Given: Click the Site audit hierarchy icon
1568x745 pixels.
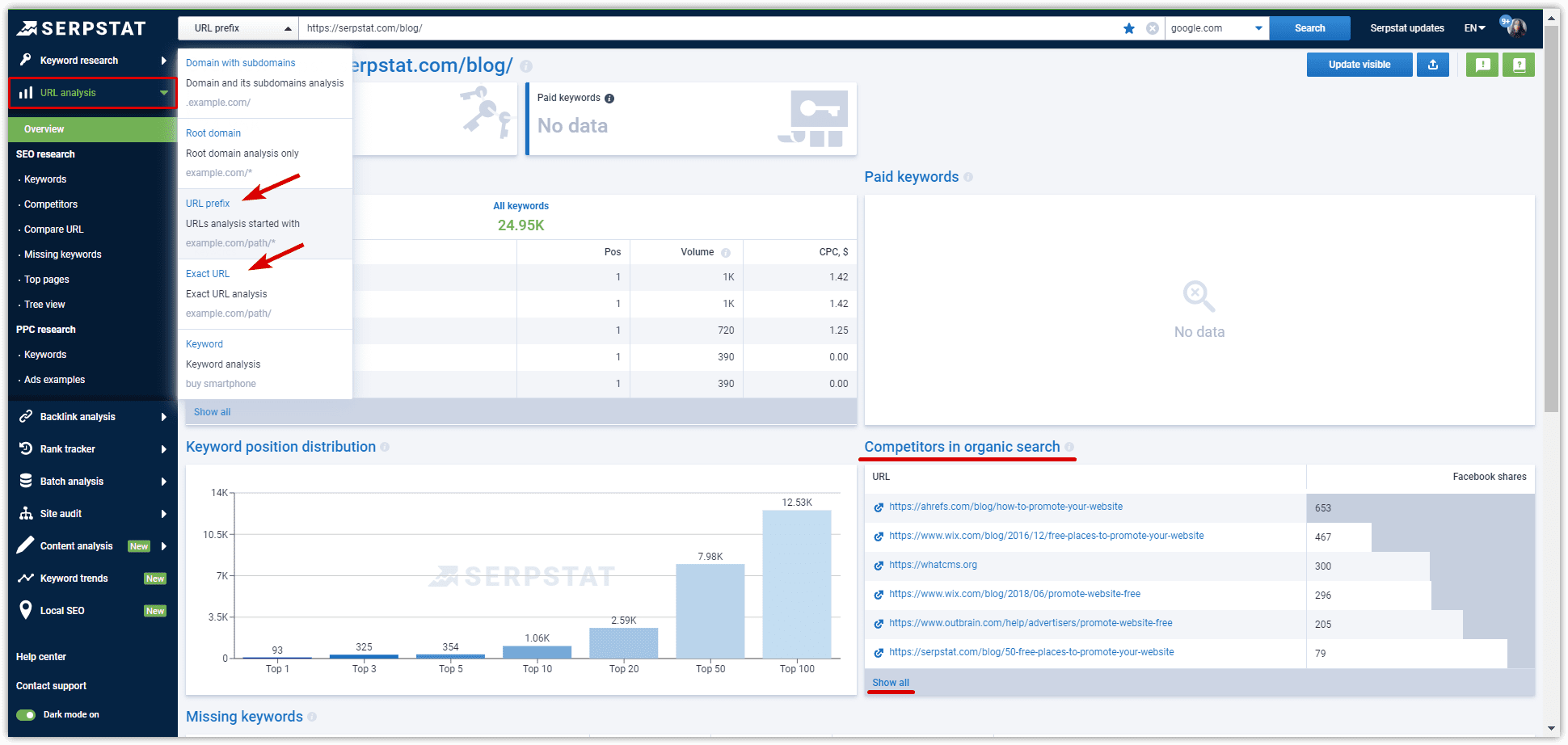Looking at the screenshot, I should [26, 513].
